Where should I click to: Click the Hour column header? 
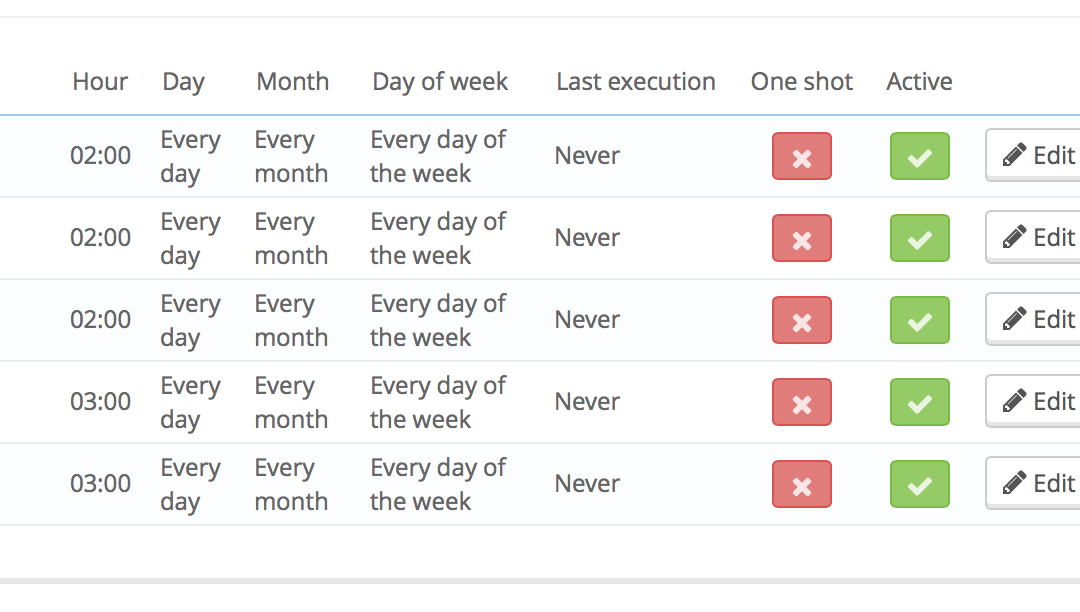point(100,82)
